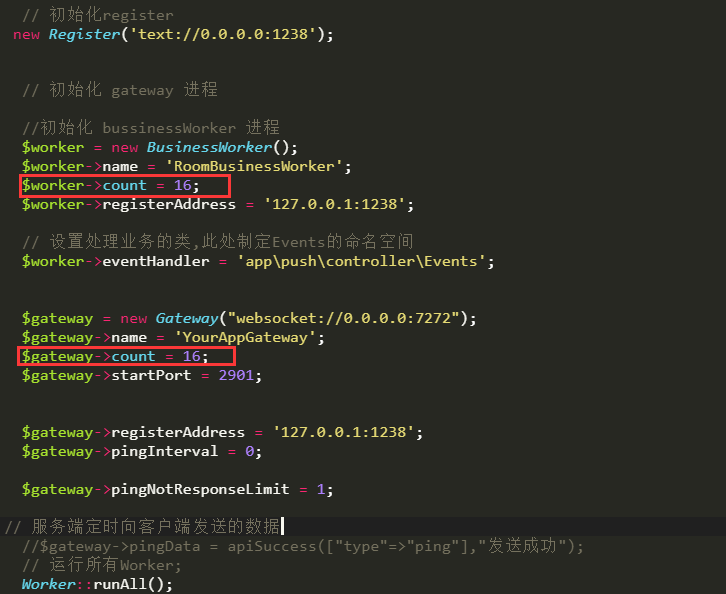The image size is (726, 594).
Task: Click the name property on $worker line
Action: pos(120,166)
